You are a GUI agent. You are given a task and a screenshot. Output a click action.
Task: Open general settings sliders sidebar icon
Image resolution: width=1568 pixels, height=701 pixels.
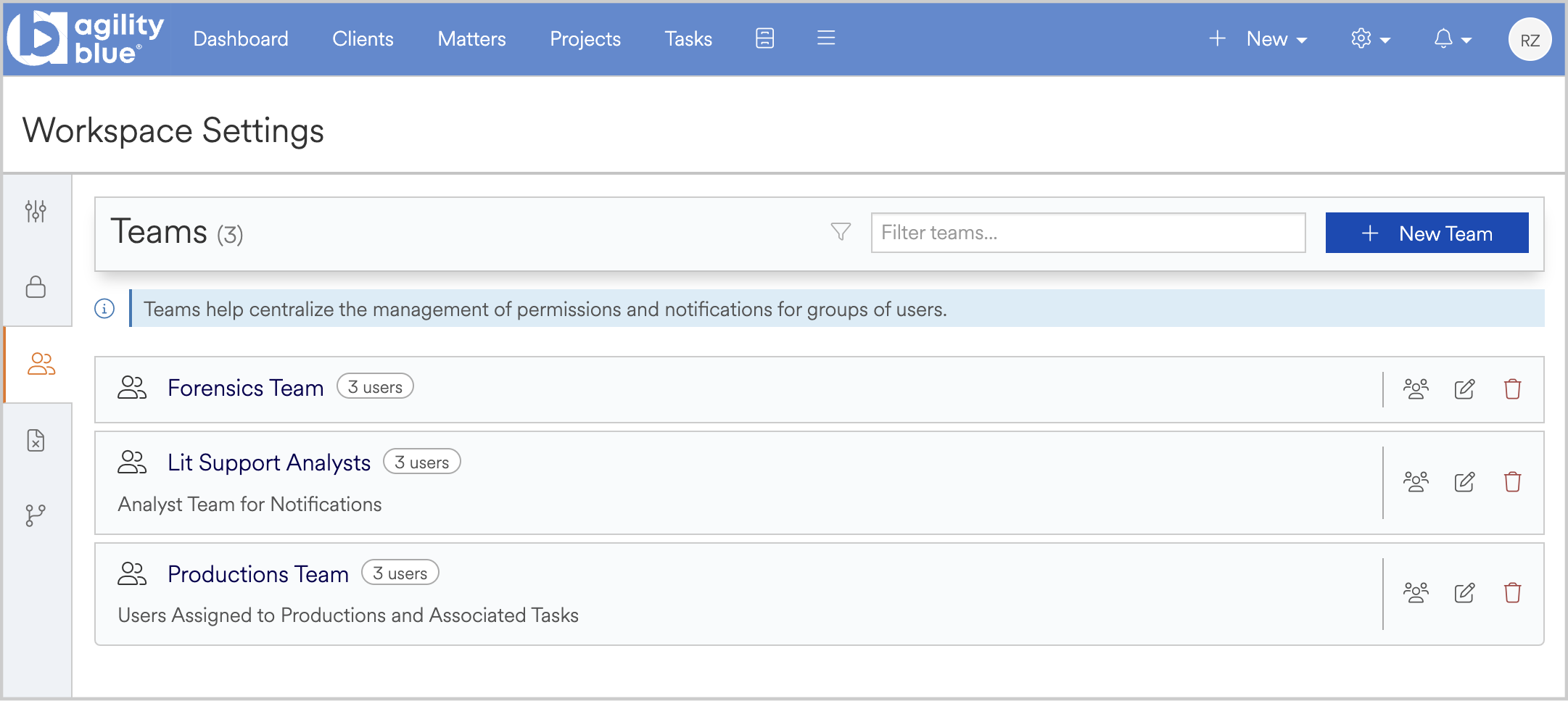click(36, 211)
